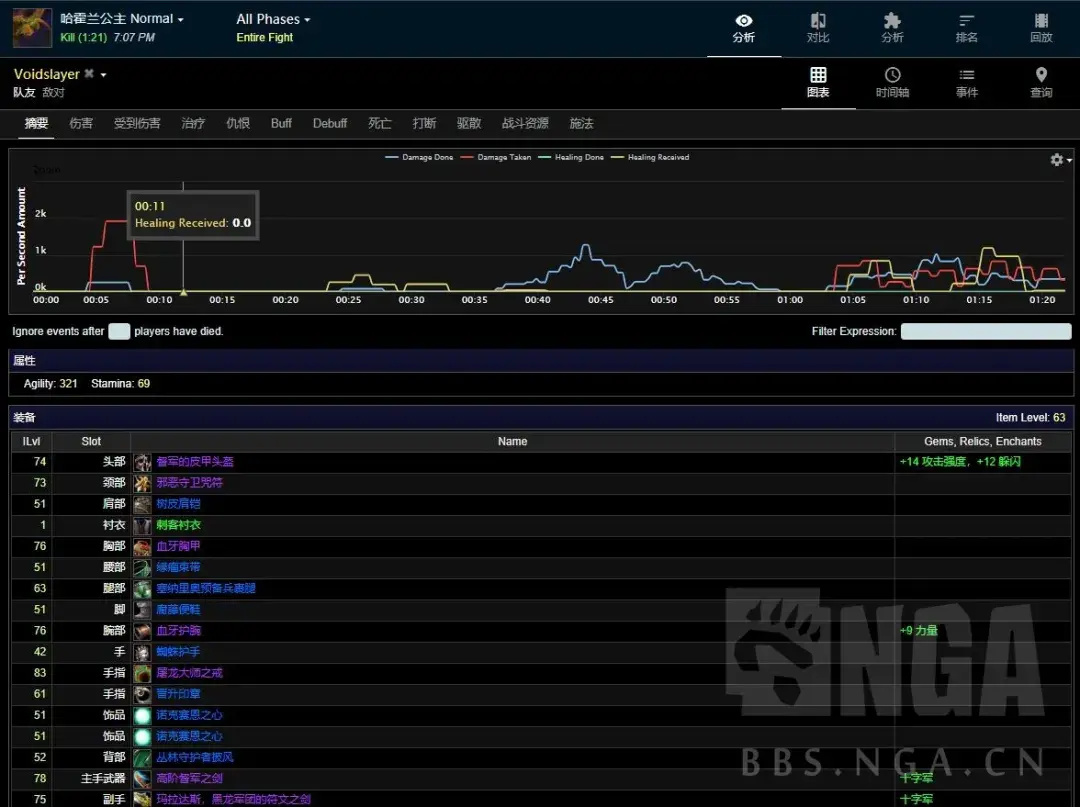Switch to the 受到伤害 tab
Screen dimensions: 1080x807
pyautogui.click(x=137, y=124)
